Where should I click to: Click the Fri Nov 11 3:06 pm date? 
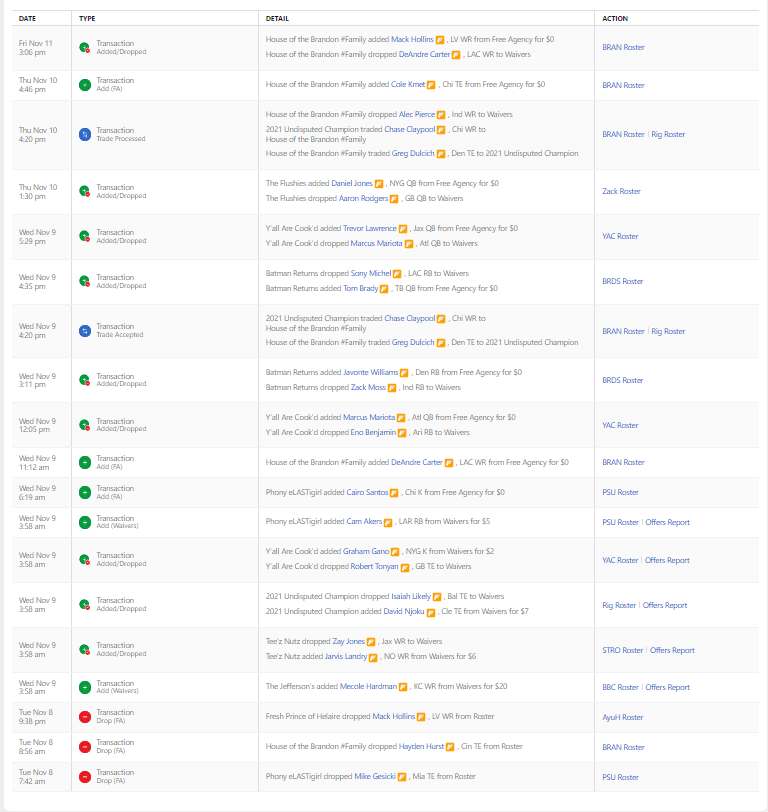(x=38, y=47)
